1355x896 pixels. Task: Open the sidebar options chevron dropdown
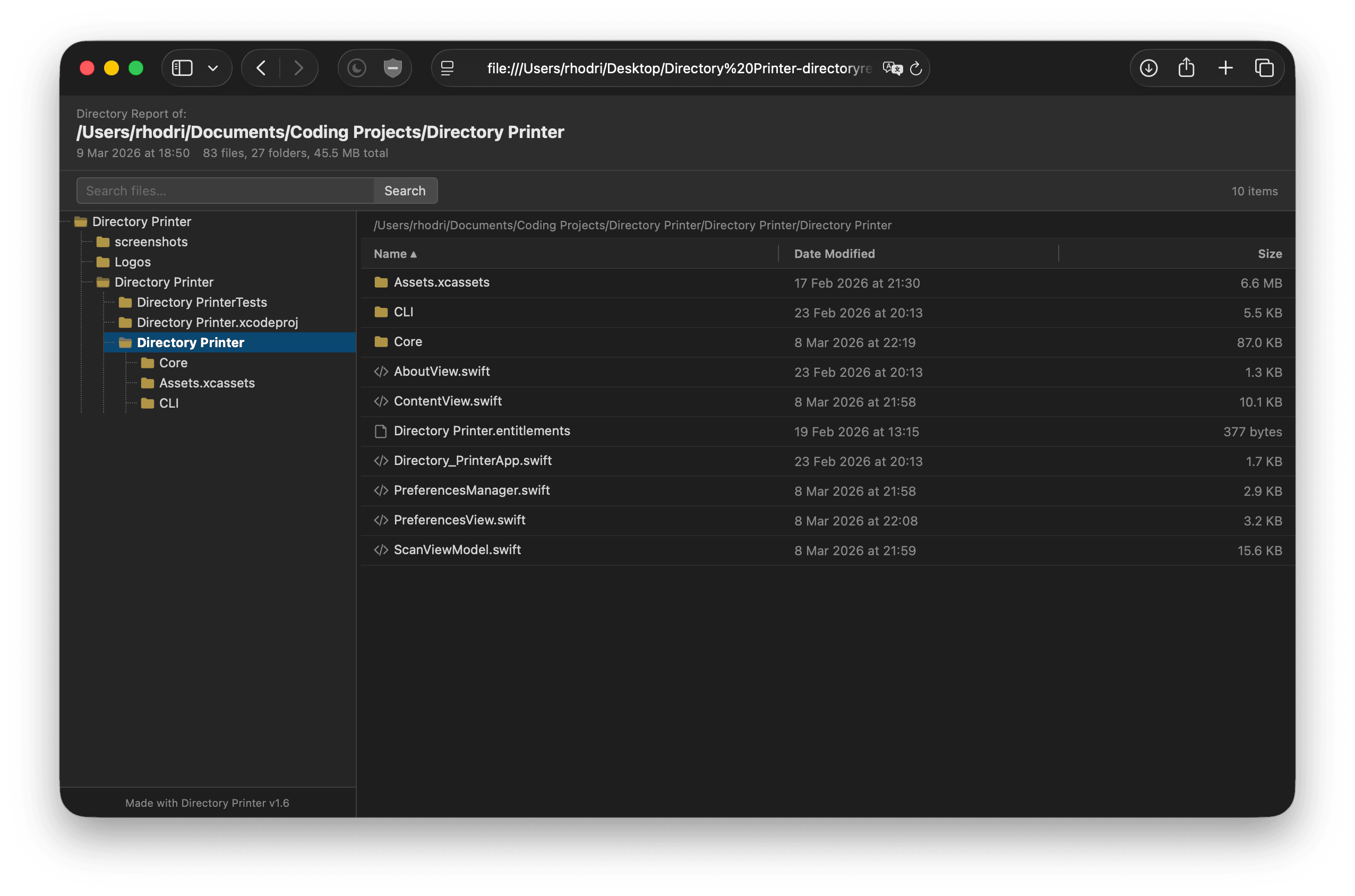coord(212,68)
